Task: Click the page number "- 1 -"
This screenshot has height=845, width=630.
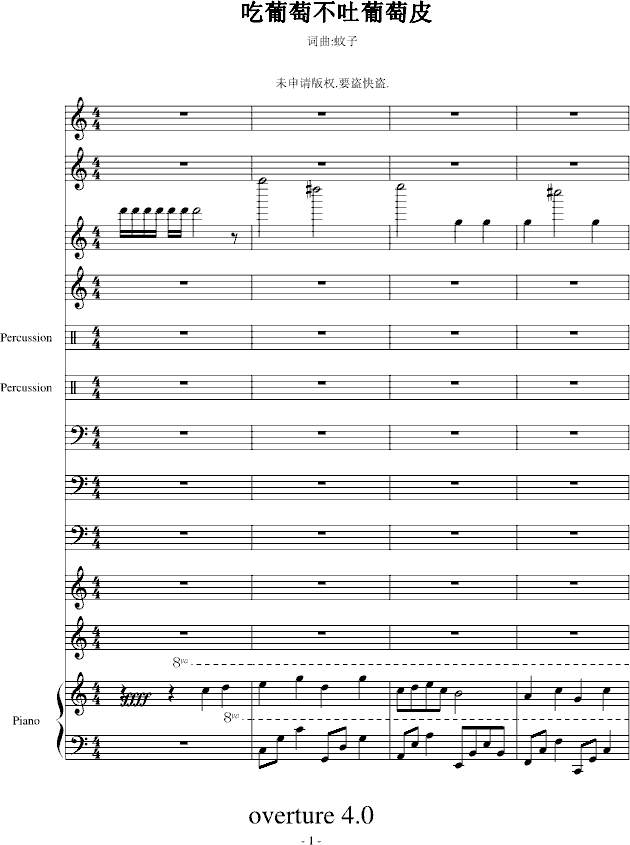Action: coord(311,841)
